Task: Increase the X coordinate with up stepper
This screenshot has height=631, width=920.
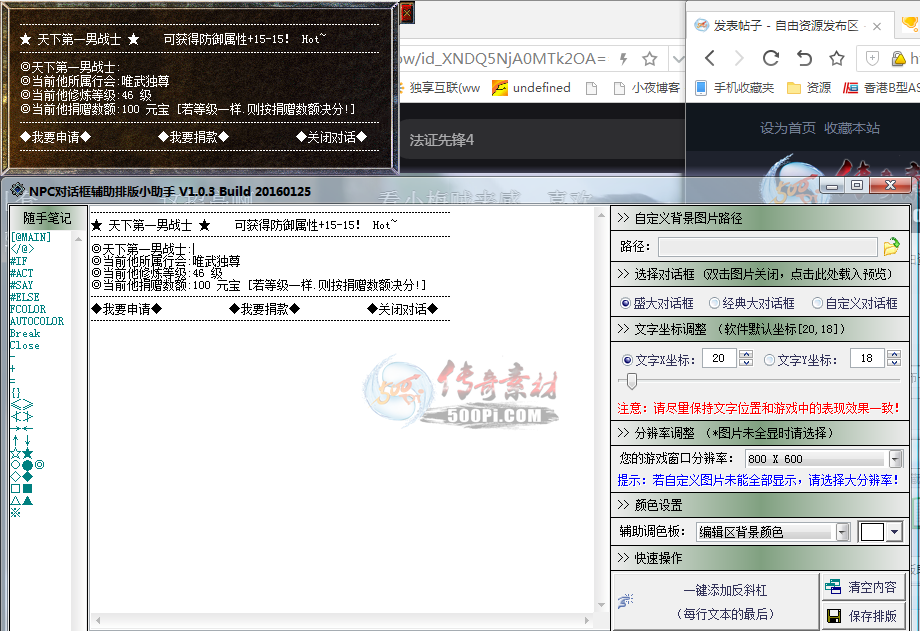Action: click(746, 354)
